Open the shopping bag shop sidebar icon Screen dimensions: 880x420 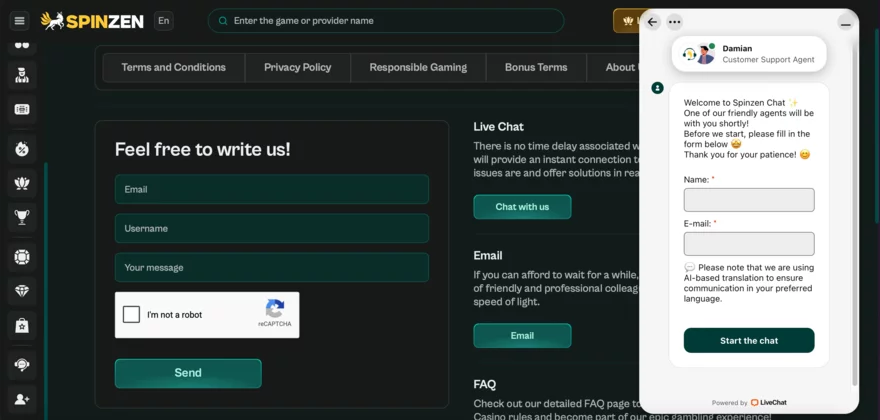22,326
